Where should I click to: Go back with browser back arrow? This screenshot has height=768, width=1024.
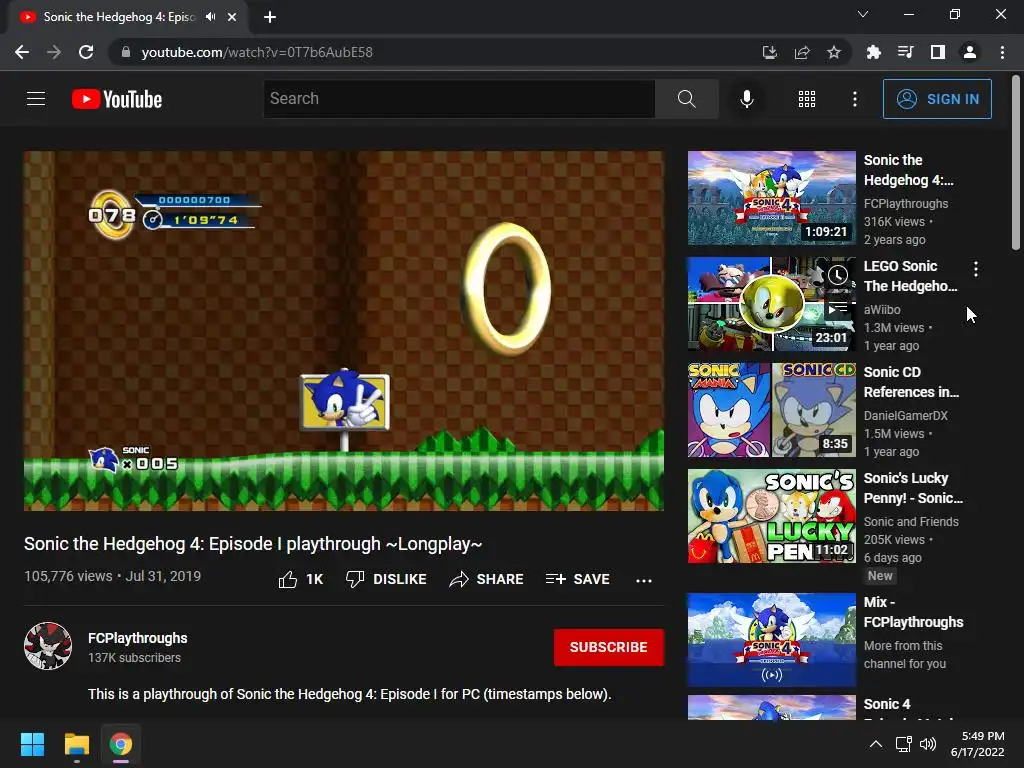click(22, 52)
